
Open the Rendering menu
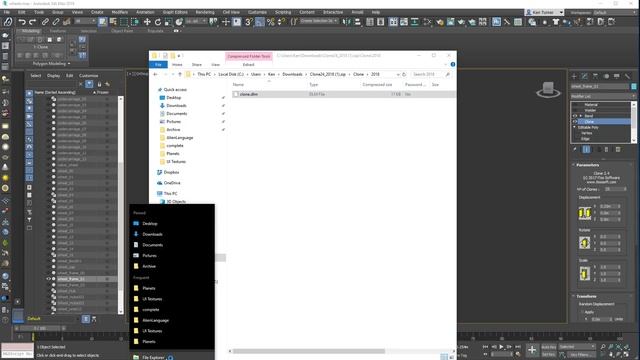click(205, 12)
